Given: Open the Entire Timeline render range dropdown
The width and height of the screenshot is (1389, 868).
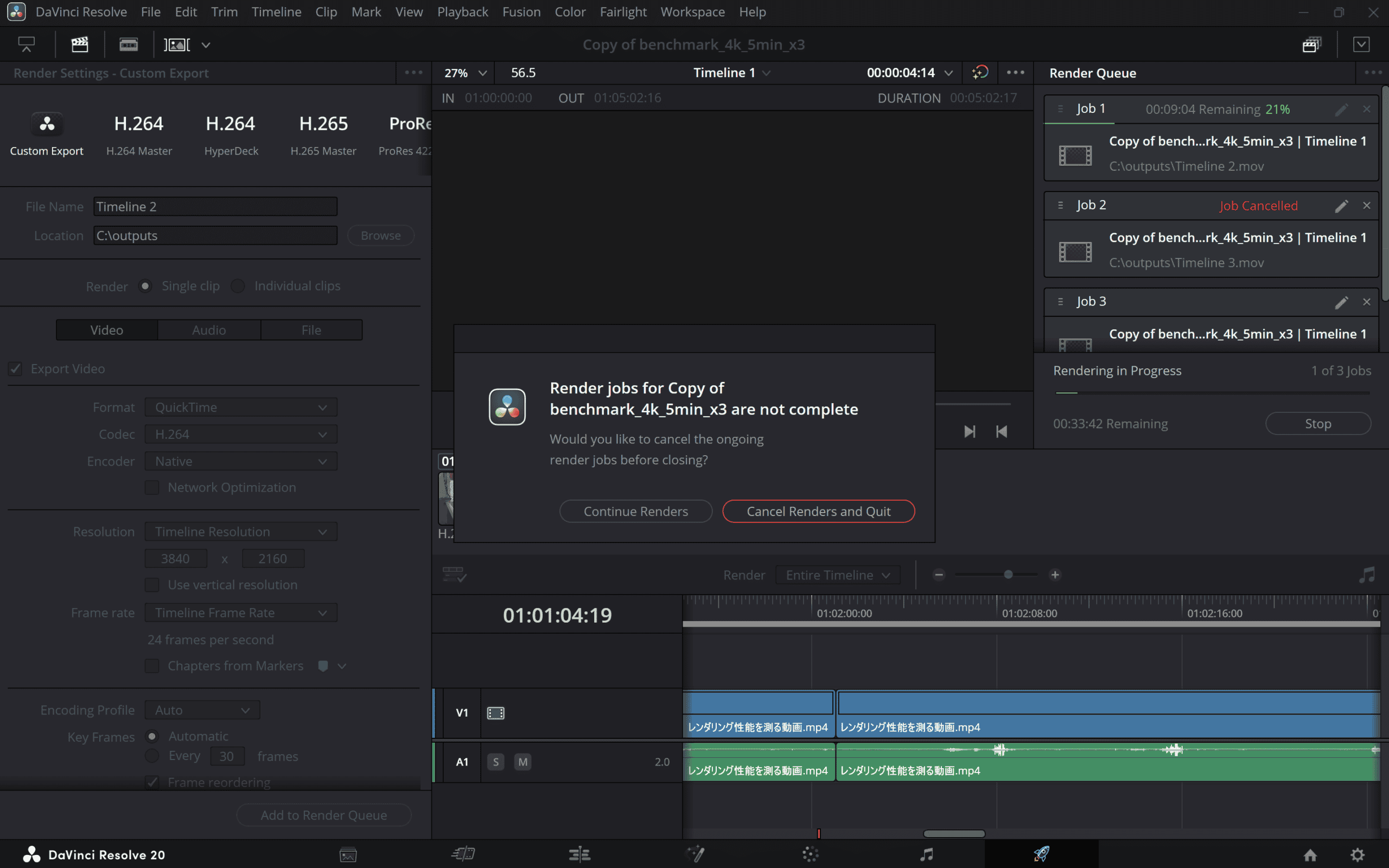Looking at the screenshot, I should click(x=837, y=575).
